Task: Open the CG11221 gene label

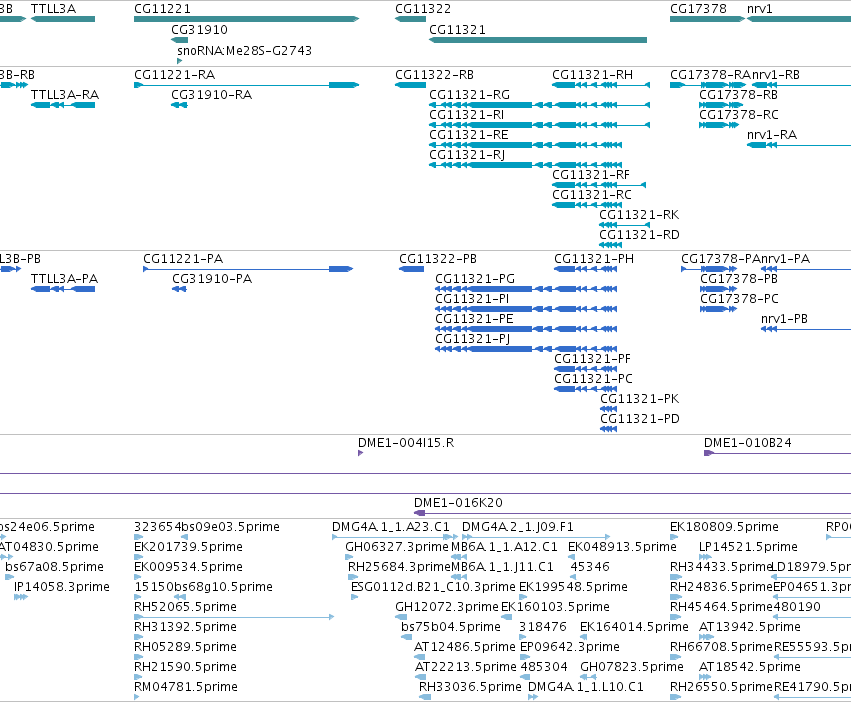Action: pos(162,9)
